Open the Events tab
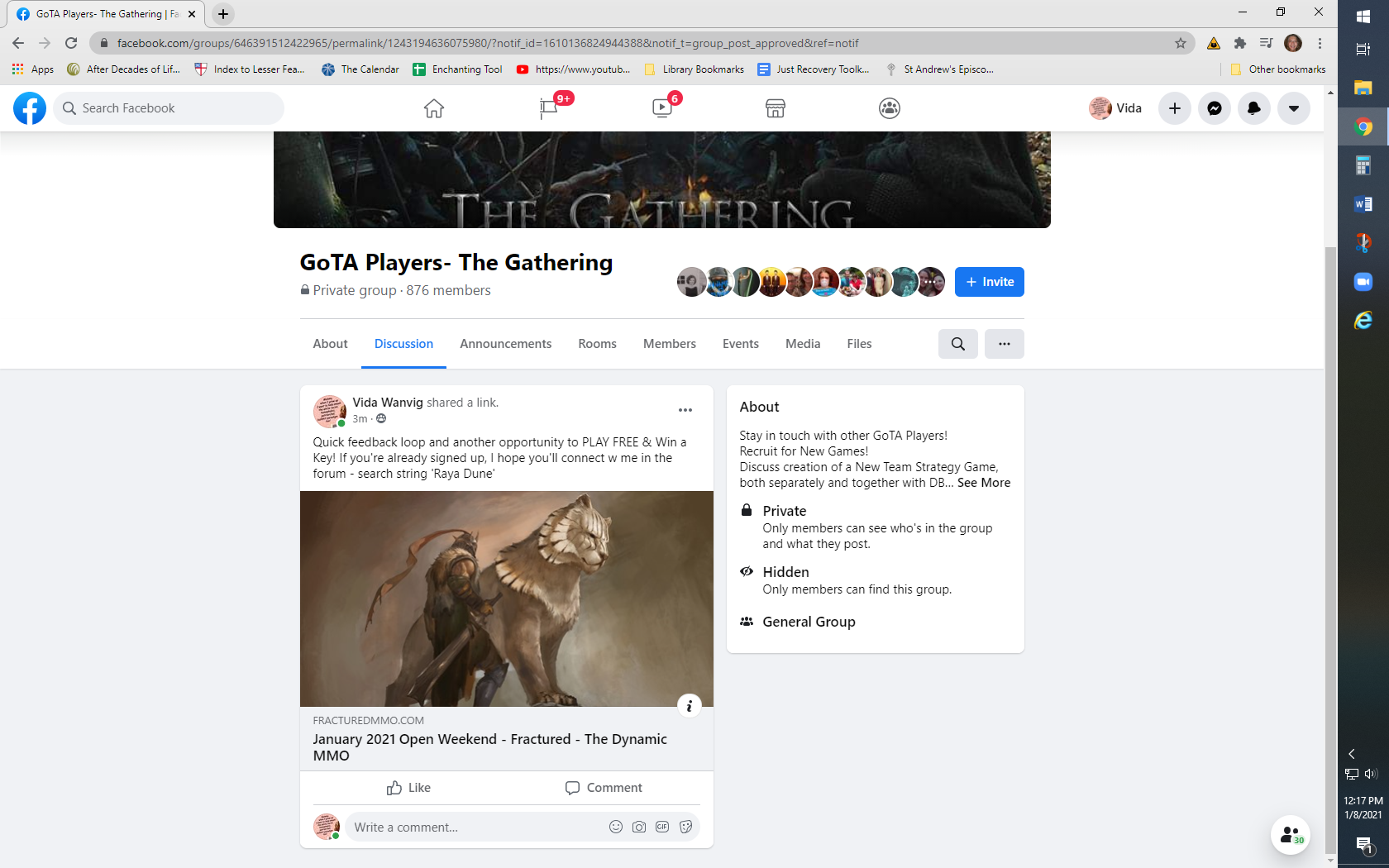Screen dimensions: 1389x868 coord(741,344)
